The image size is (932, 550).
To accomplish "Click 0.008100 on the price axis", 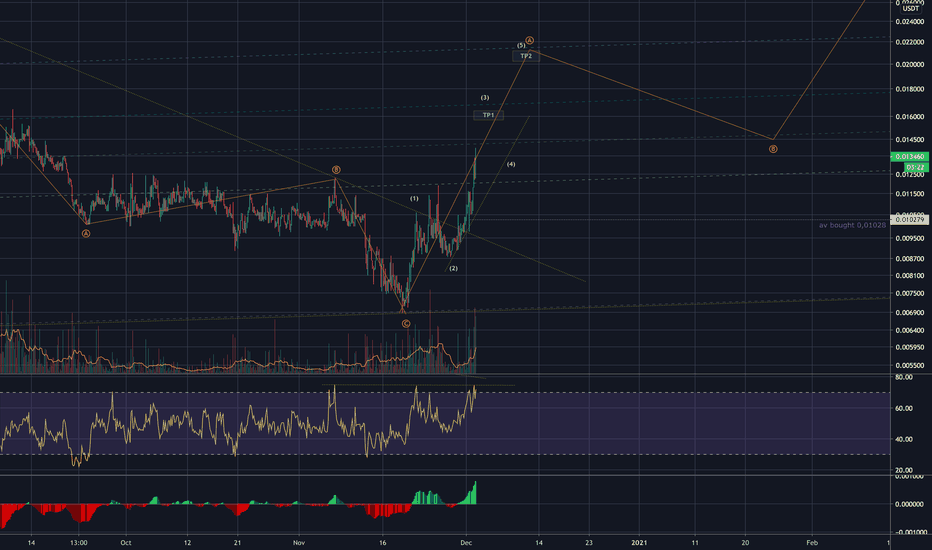I will tap(909, 276).
